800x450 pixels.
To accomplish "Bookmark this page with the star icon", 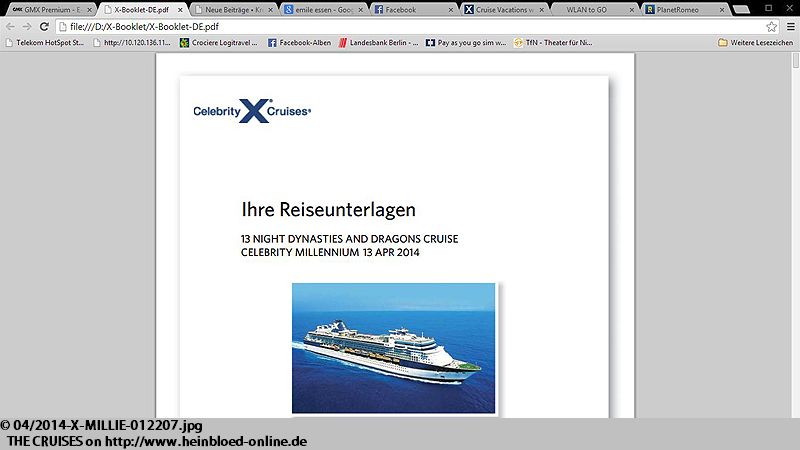I will point(771,27).
